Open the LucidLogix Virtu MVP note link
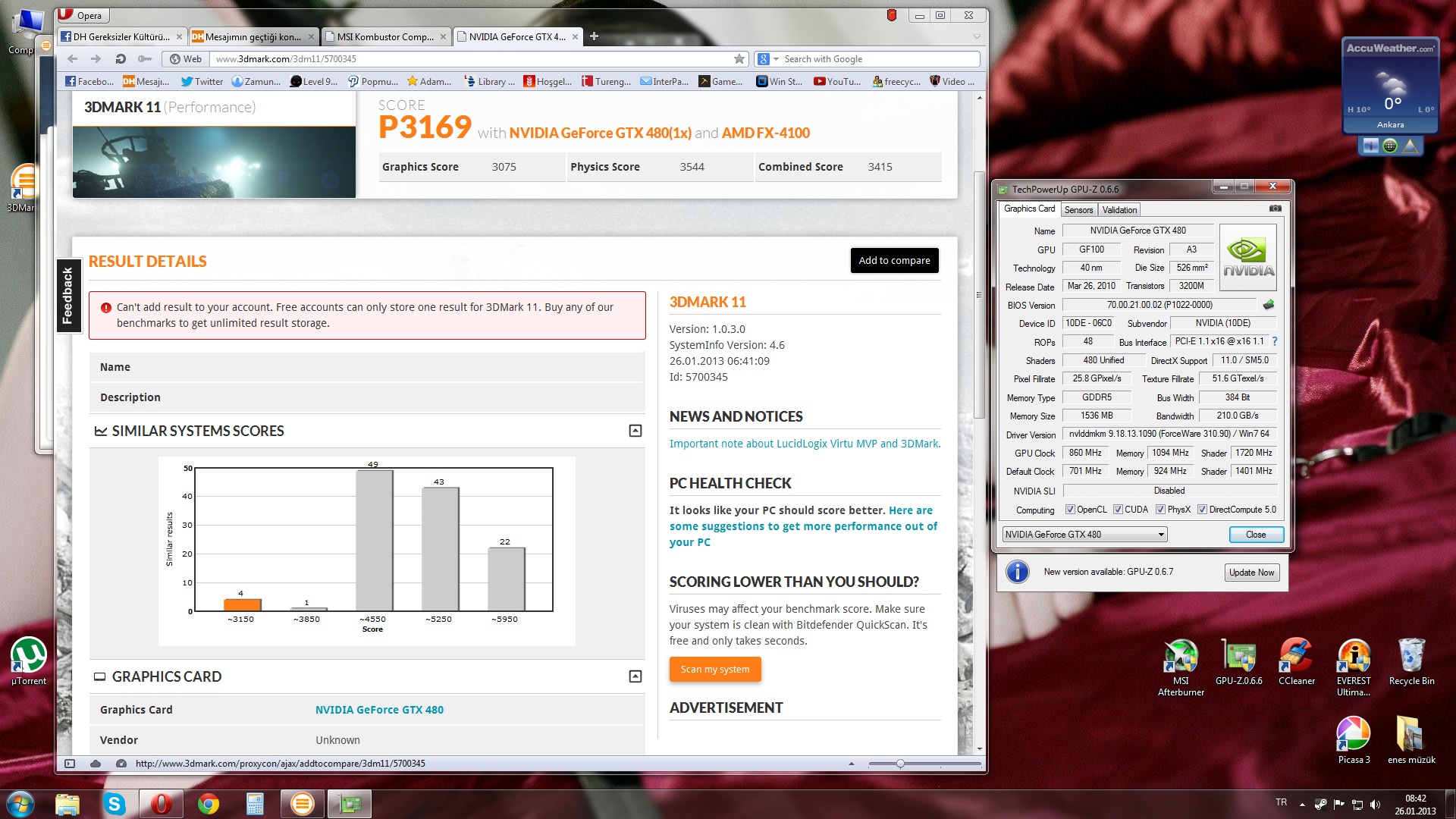The image size is (1456, 819). click(x=805, y=444)
